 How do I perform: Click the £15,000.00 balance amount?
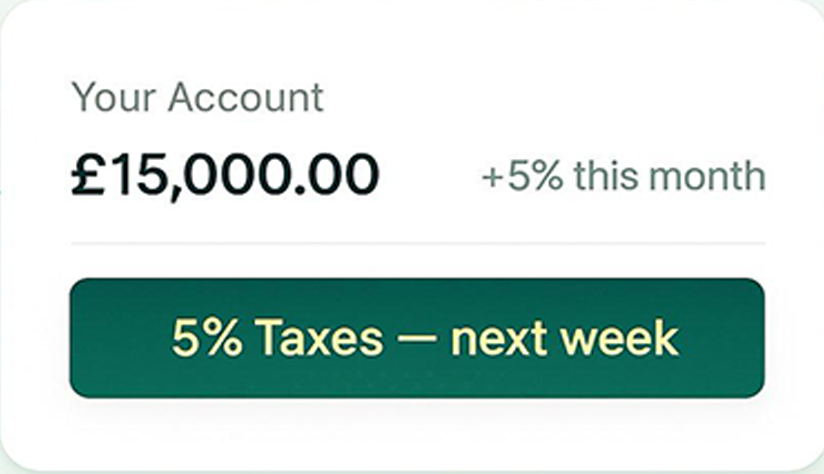click(x=225, y=175)
